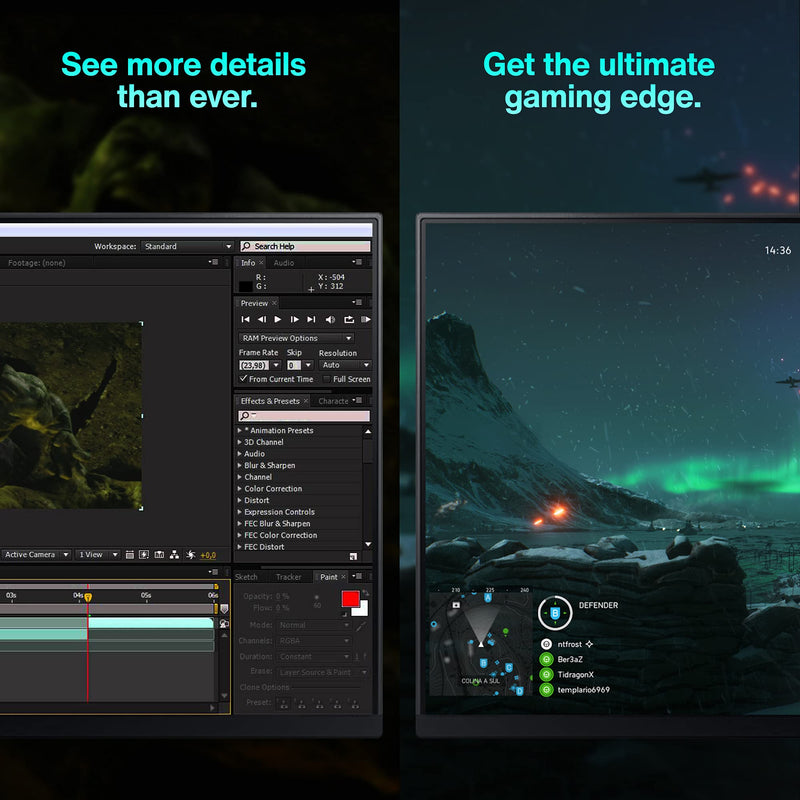Switch to the Character tab
Screen dimensions: 800x800
click(x=333, y=401)
